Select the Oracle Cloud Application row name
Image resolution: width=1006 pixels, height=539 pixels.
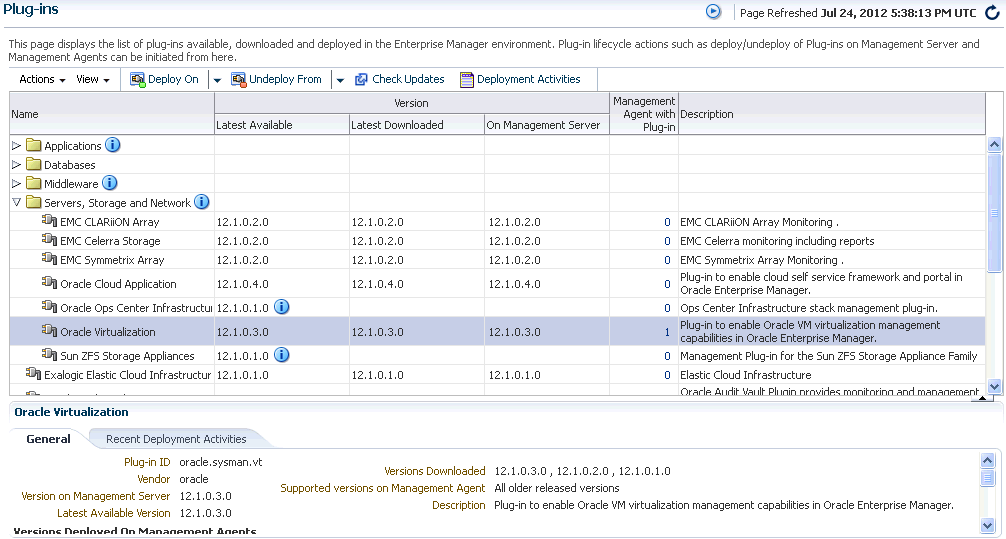pos(118,284)
